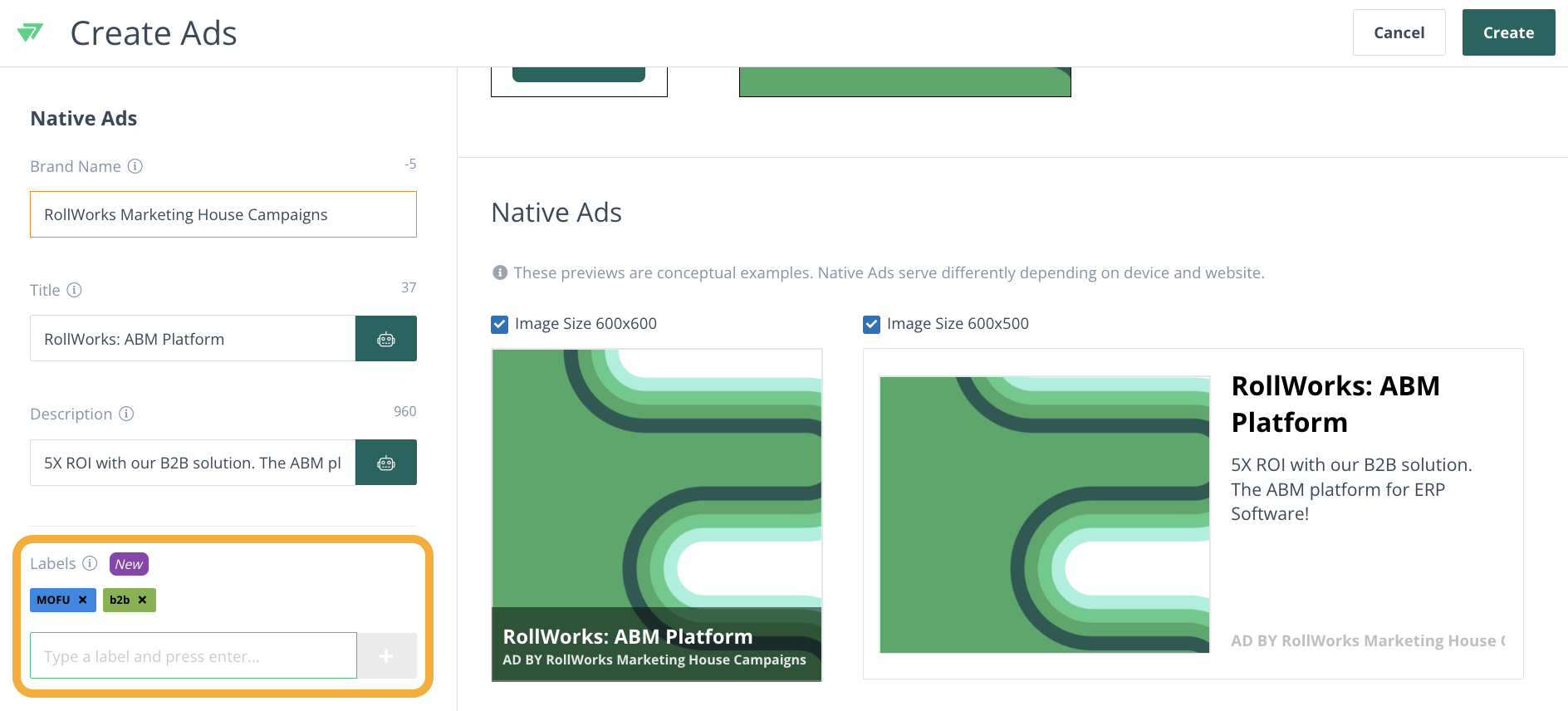
Task: Uncheck Image Size 600x500 checkbox
Action: pyautogui.click(x=871, y=324)
